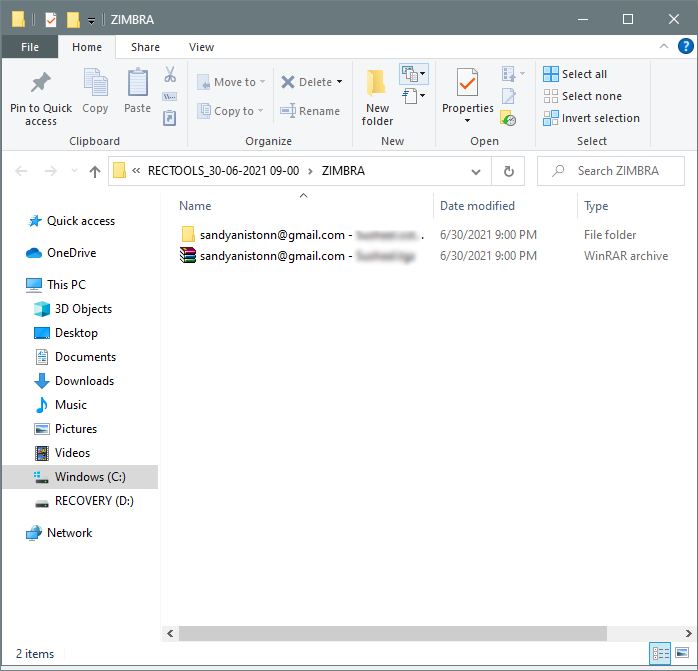Click the Search ZIMBRA field
The height and width of the screenshot is (671, 698).
point(611,171)
